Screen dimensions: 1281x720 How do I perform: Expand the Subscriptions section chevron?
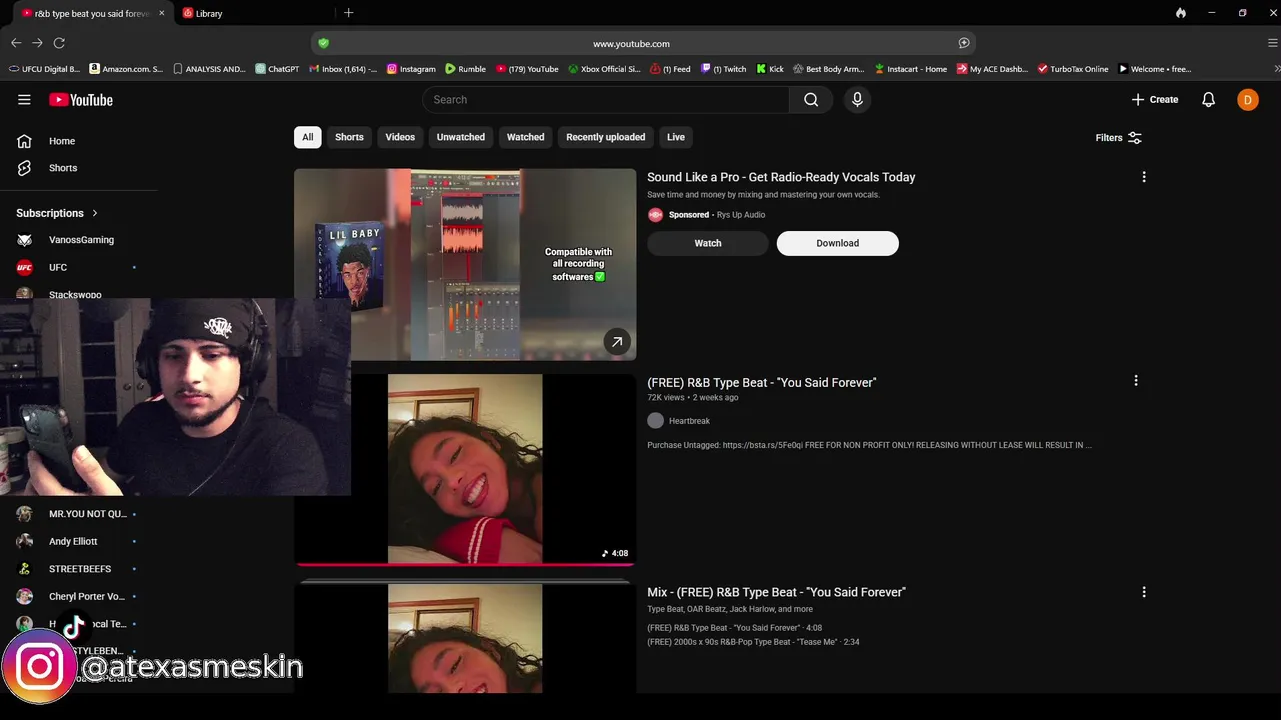coord(95,213)
